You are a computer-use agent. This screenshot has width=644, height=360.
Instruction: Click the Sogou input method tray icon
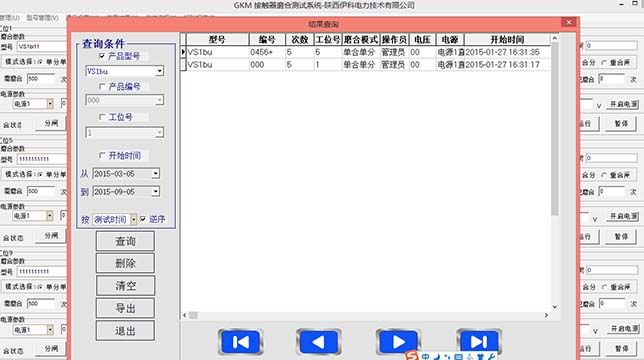tap(412, 355)
